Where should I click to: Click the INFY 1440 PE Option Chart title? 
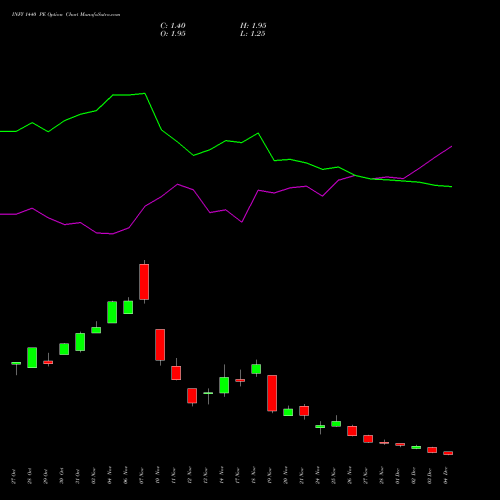click(x=66, y=15)
